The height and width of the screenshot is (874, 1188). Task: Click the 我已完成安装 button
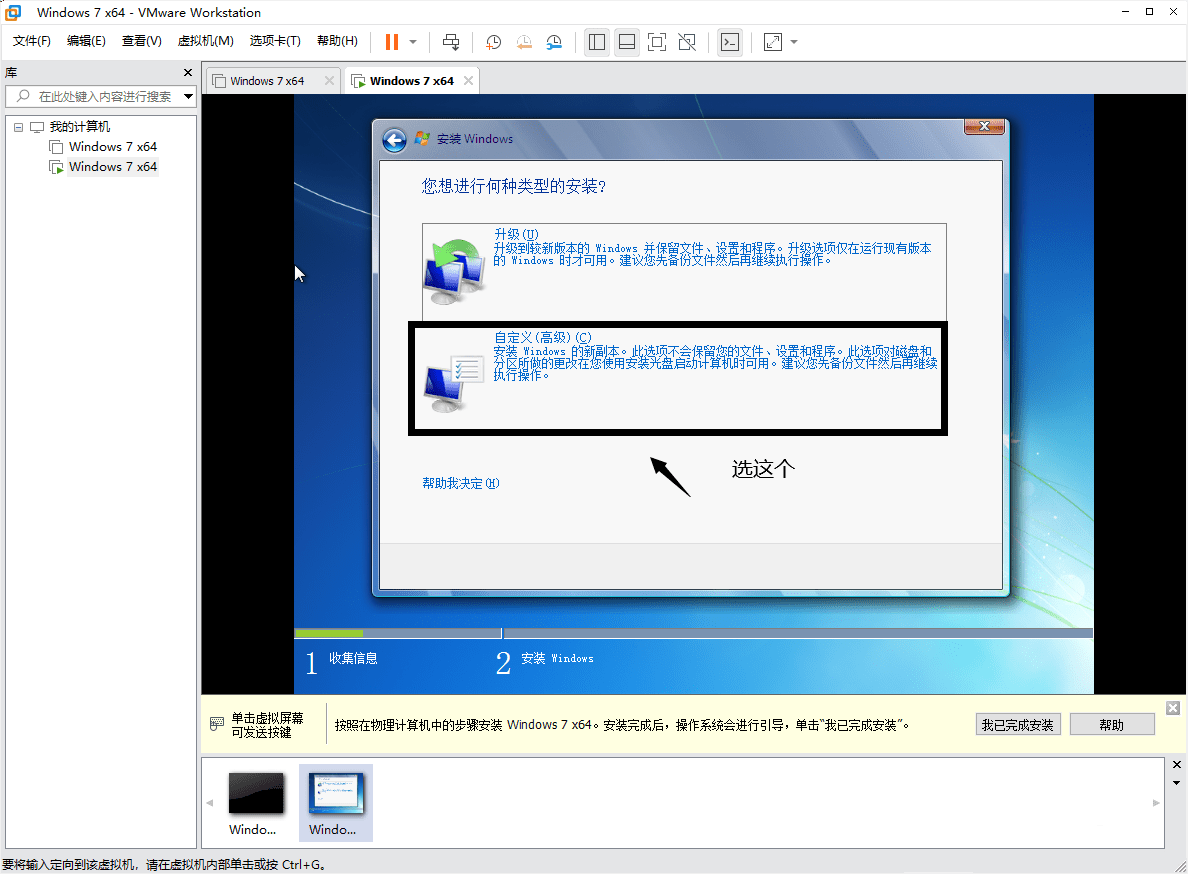1018,725
